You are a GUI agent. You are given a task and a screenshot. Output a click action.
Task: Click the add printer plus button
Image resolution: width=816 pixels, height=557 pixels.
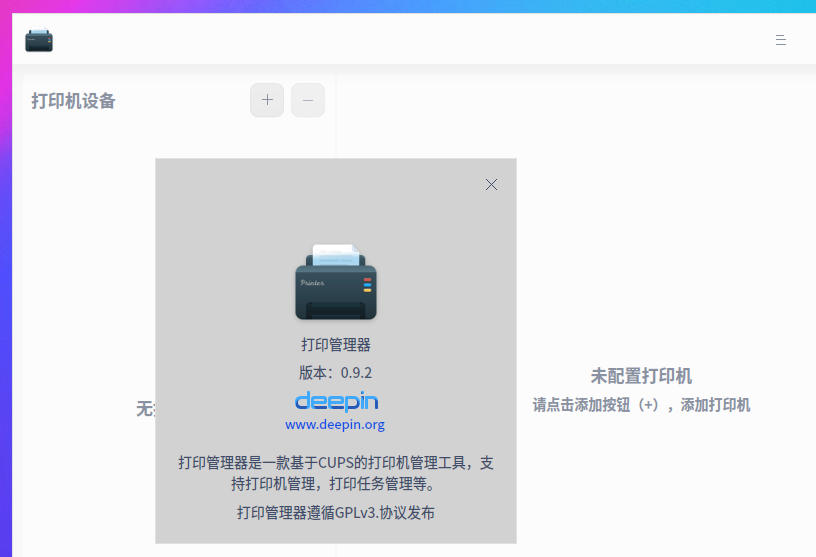[267, 100]
